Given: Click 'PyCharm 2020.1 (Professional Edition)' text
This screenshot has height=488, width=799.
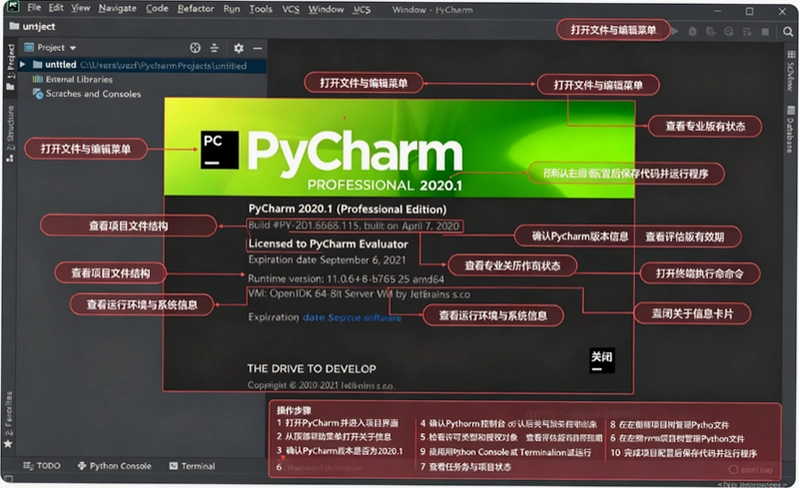Looking at the screenshot, I should pos(347,209).
